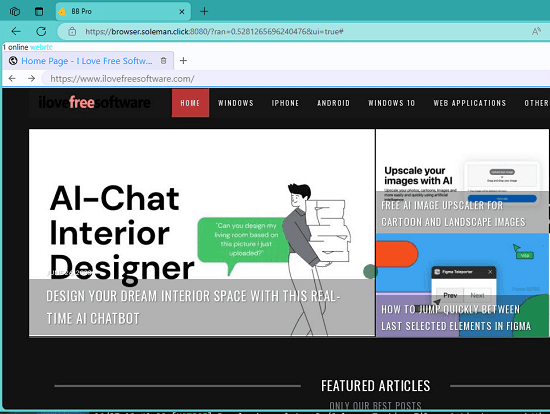Select the Home Page - I Love Free Software tab
Image resolution: width=550 pixels, height=414 pixels.
point(88,61)
